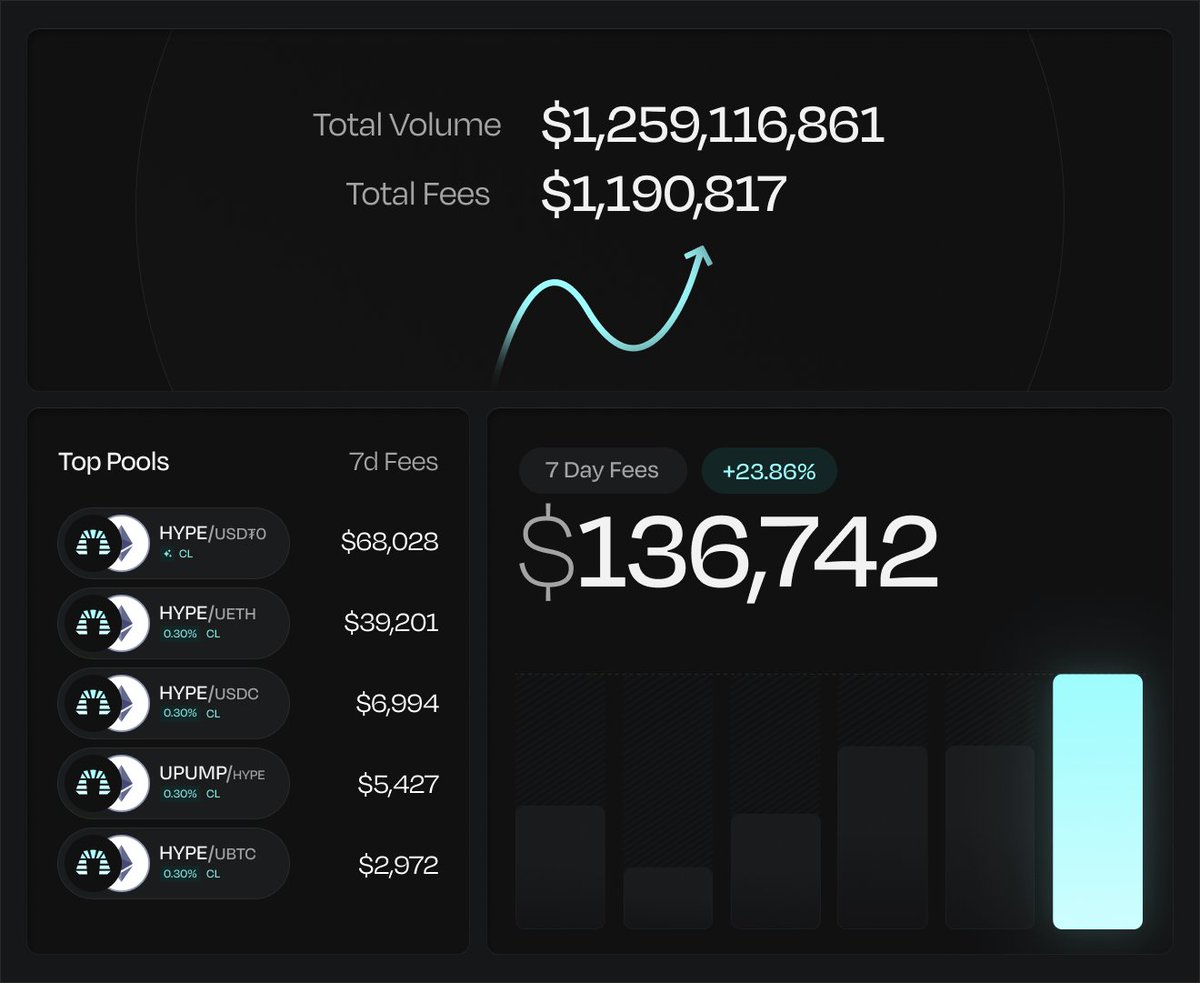Click the $1,259,116,861 volume figure
This screenshot has height=983, width=1200.
713,125
